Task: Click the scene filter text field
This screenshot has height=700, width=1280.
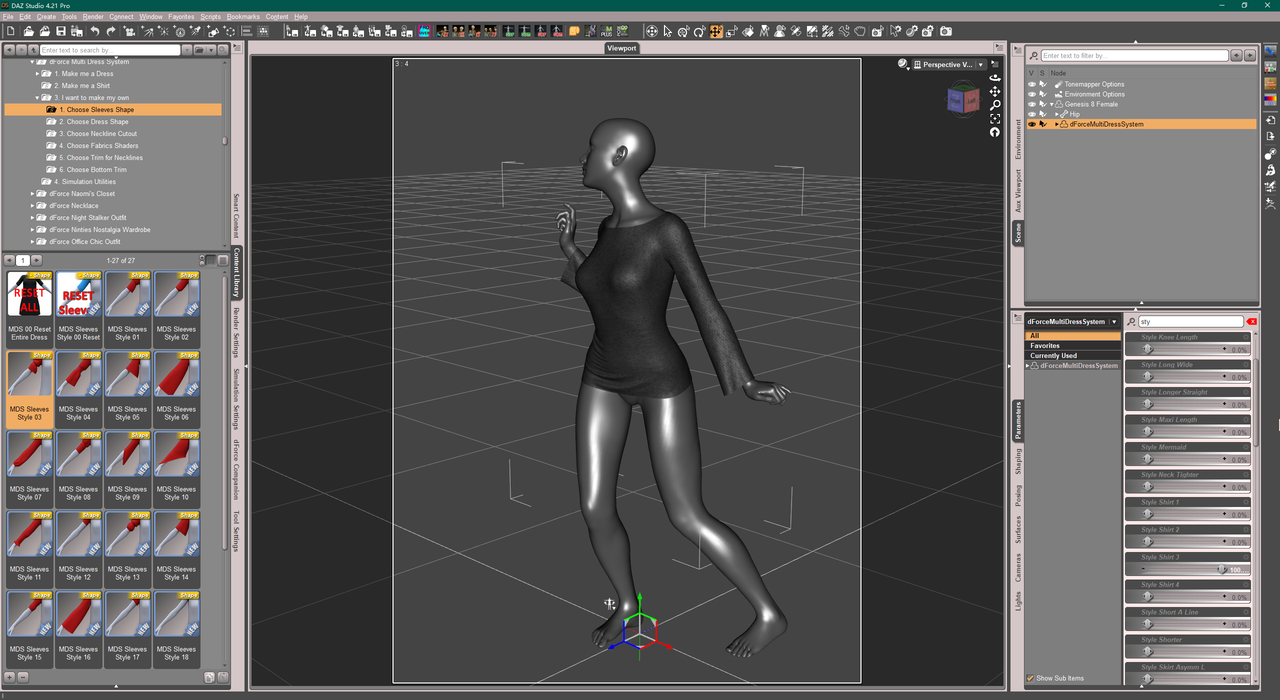Action: tap(1134, 56)
